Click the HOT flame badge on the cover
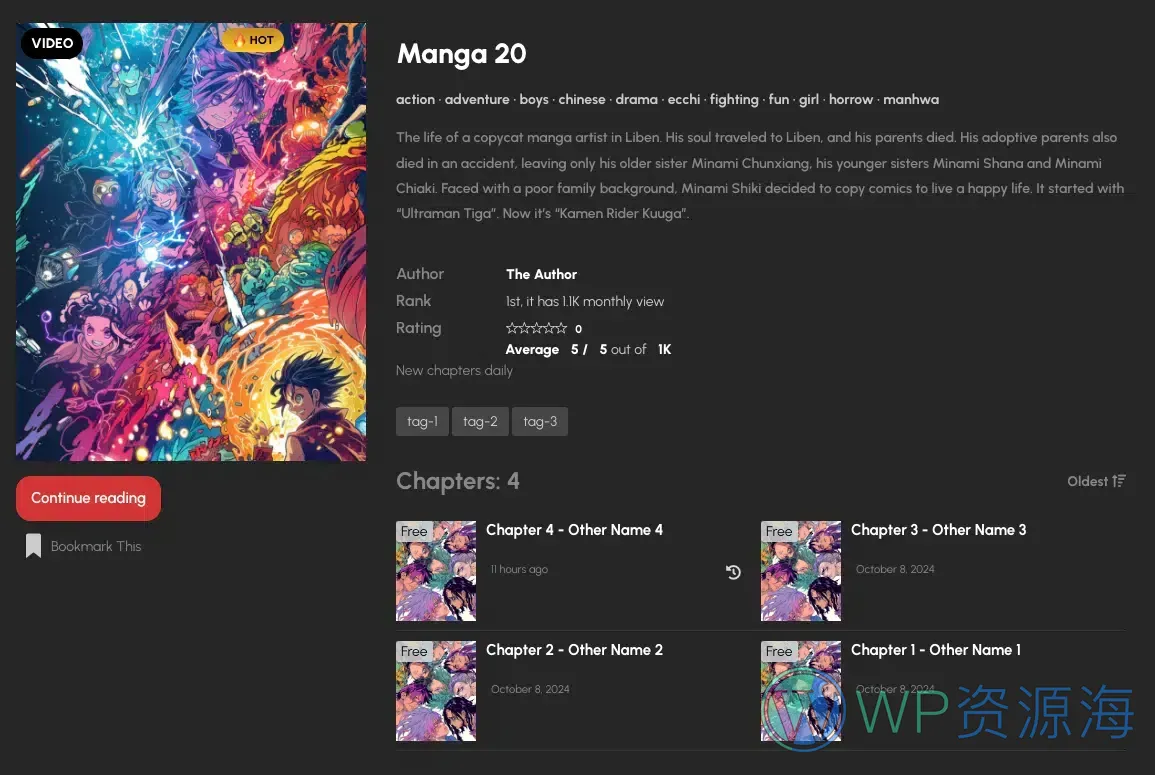Image resolution: width=1155 pixels, height=775 pixels. [x=253, y=40]
